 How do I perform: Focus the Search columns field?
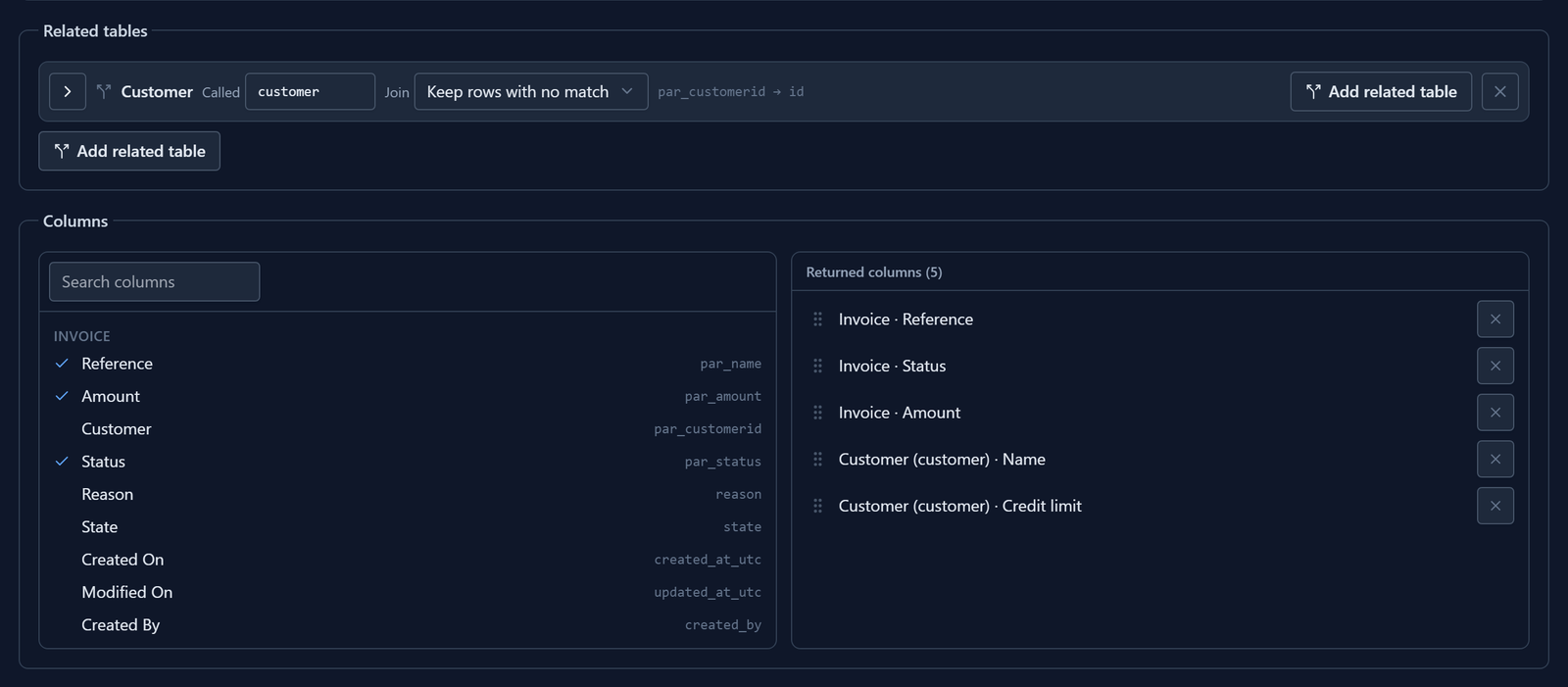coord(154,281)
